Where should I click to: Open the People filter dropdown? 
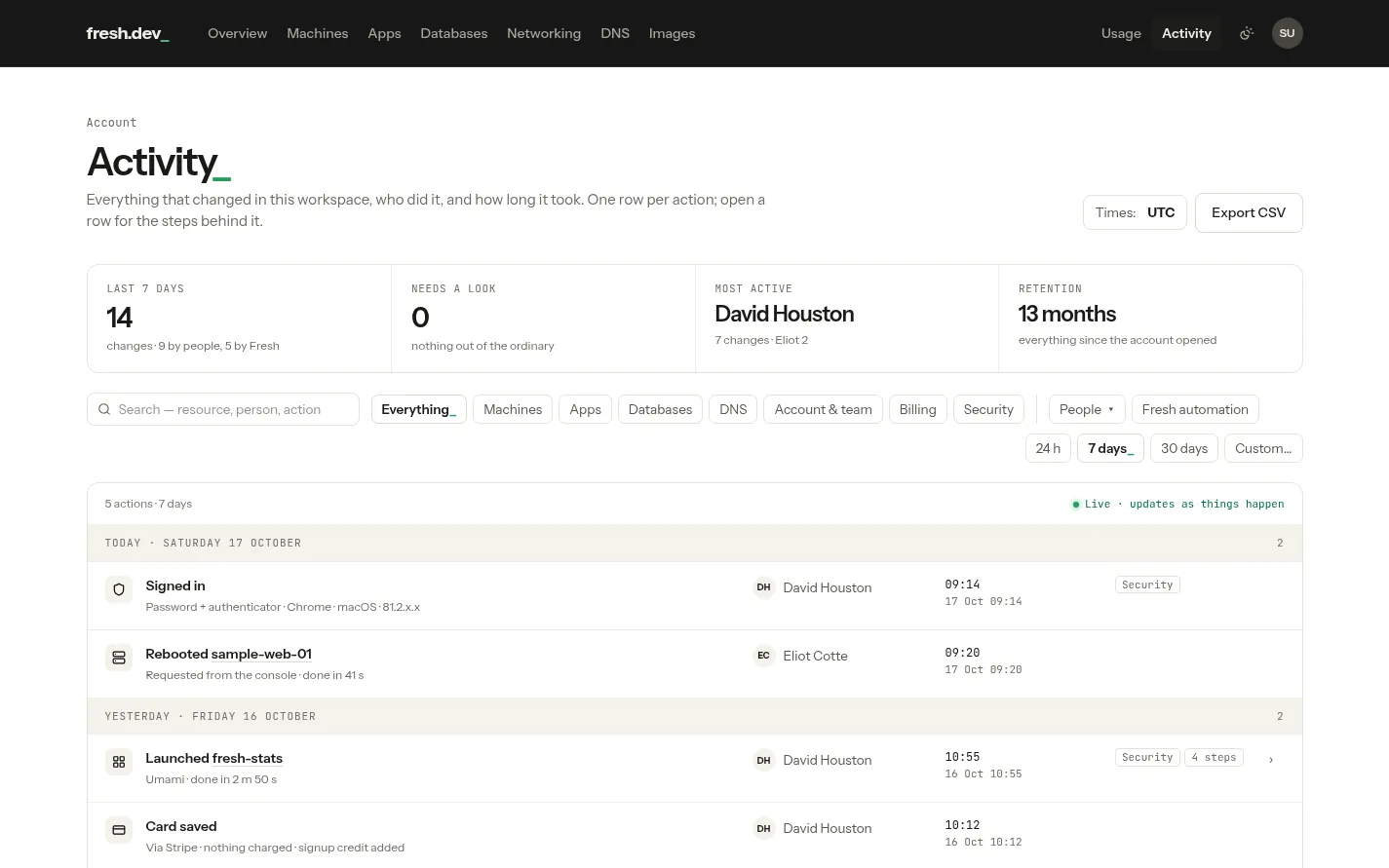[1087, 409]
